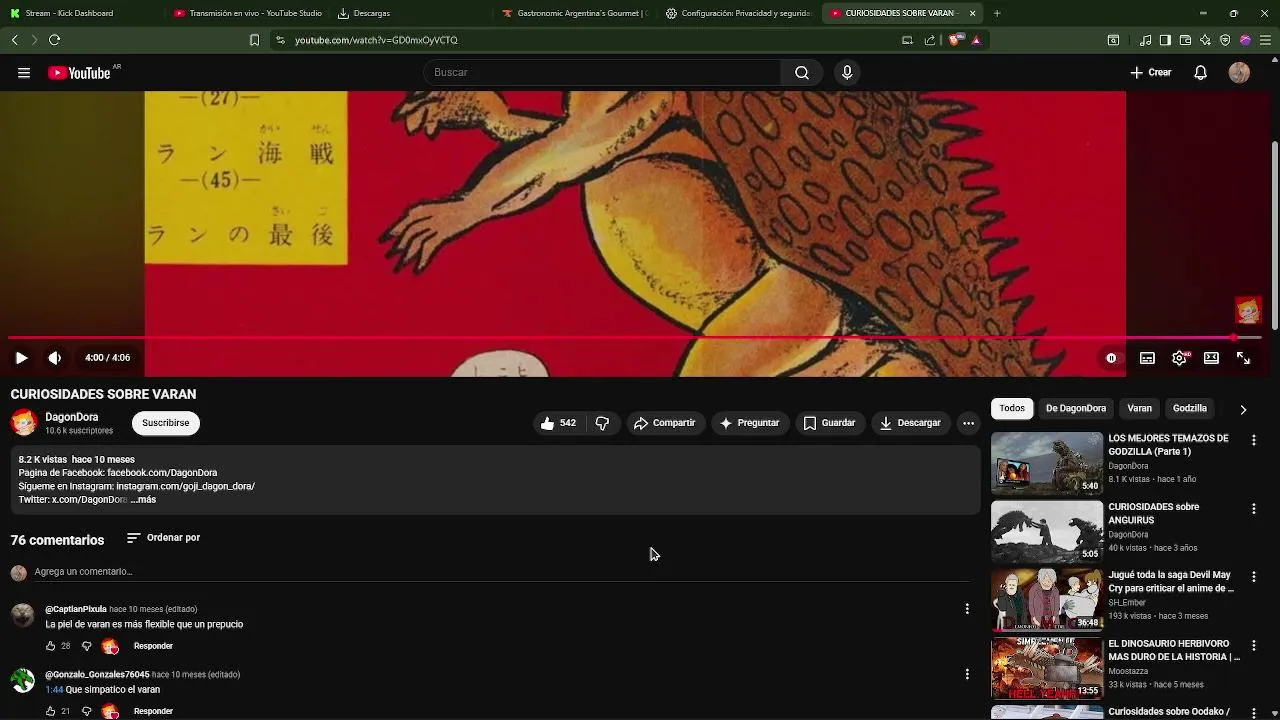Open the Devil May Cry video title

click(x=1171, y=582)
